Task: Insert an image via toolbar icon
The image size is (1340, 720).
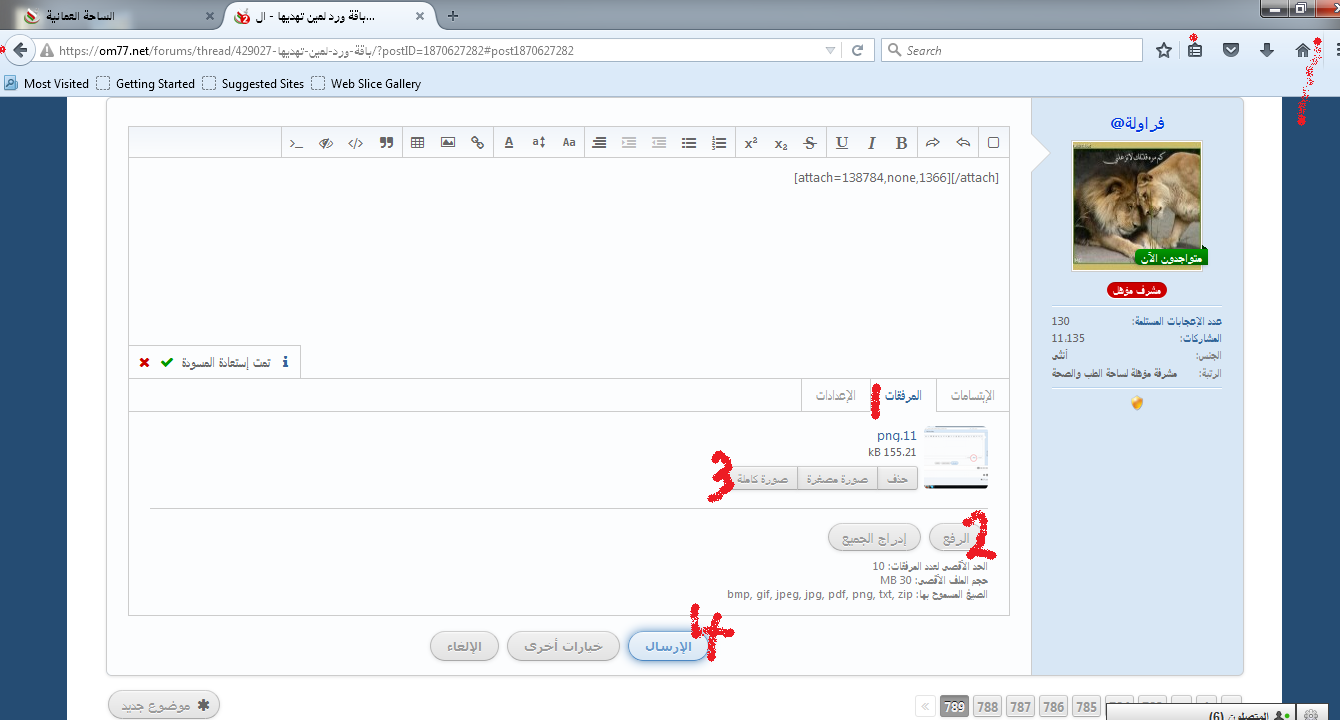Action: [x=448, y=143]
